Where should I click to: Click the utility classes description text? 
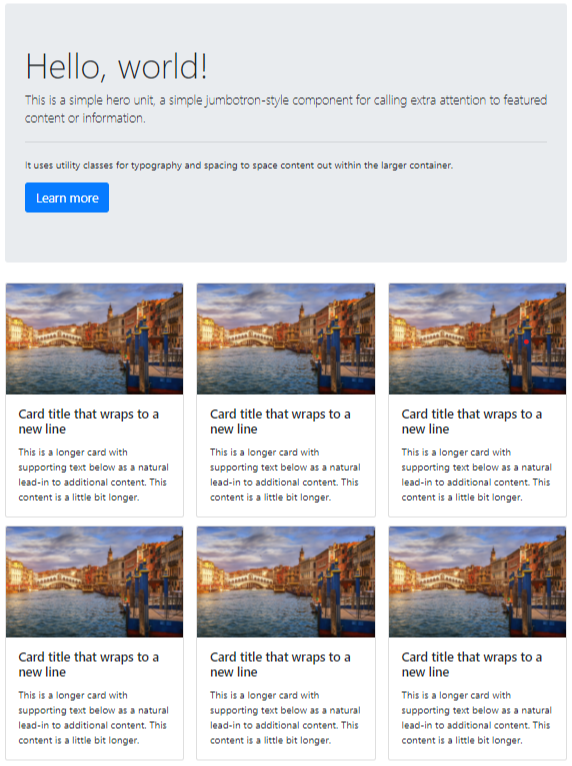[239, 165]
